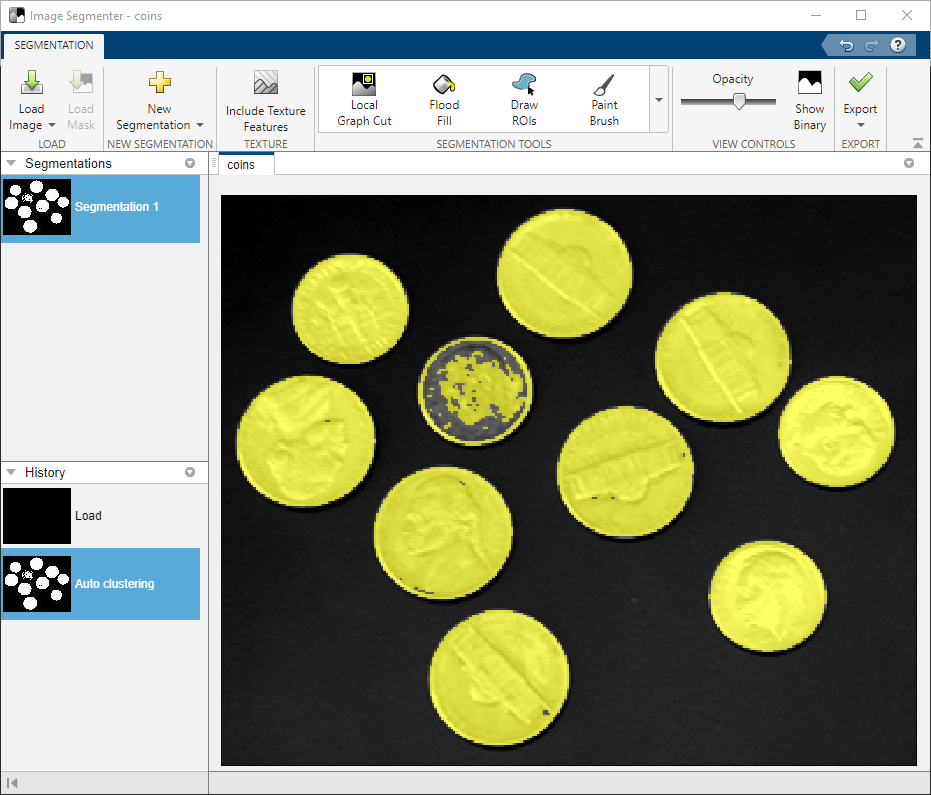Click the Redo arrow button
Viewport: 931px width, 795px height.
871,46
